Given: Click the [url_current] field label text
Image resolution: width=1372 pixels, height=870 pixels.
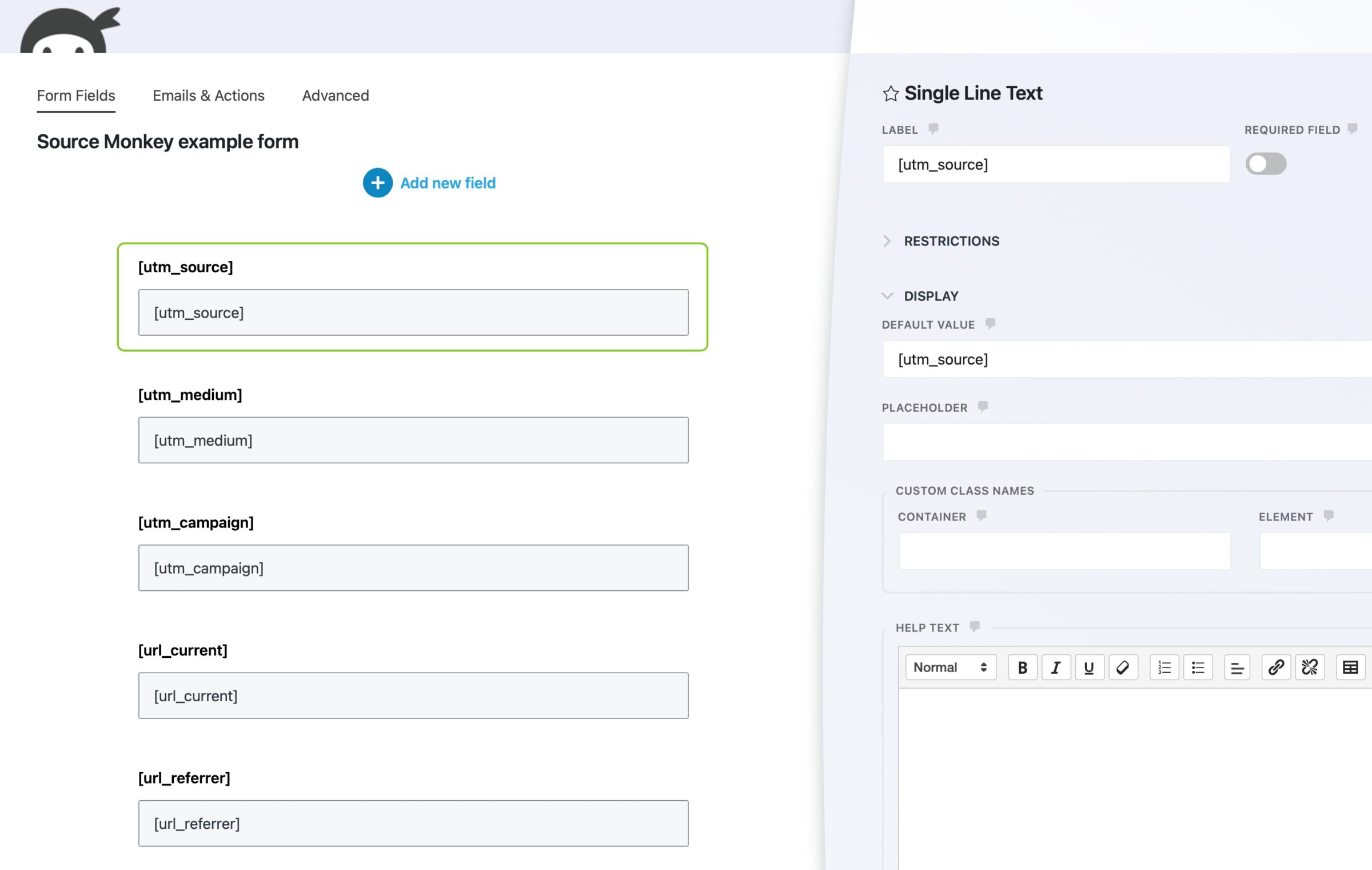Looking at the screenshot, I should pyautogui.click(x=183, y=650).
